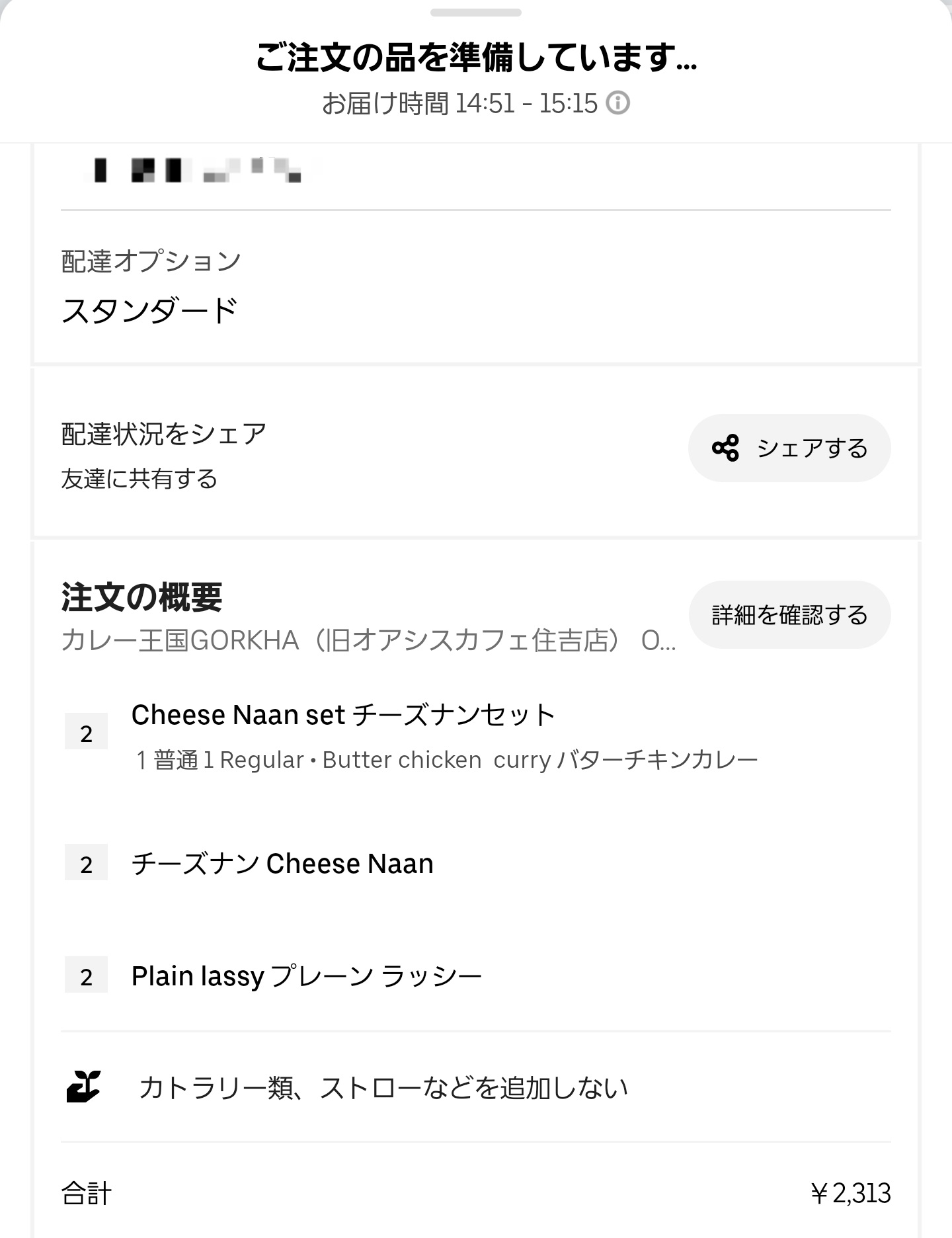
Task: Tap the 配達状況をシェア heading
Action: coord(164,434)
